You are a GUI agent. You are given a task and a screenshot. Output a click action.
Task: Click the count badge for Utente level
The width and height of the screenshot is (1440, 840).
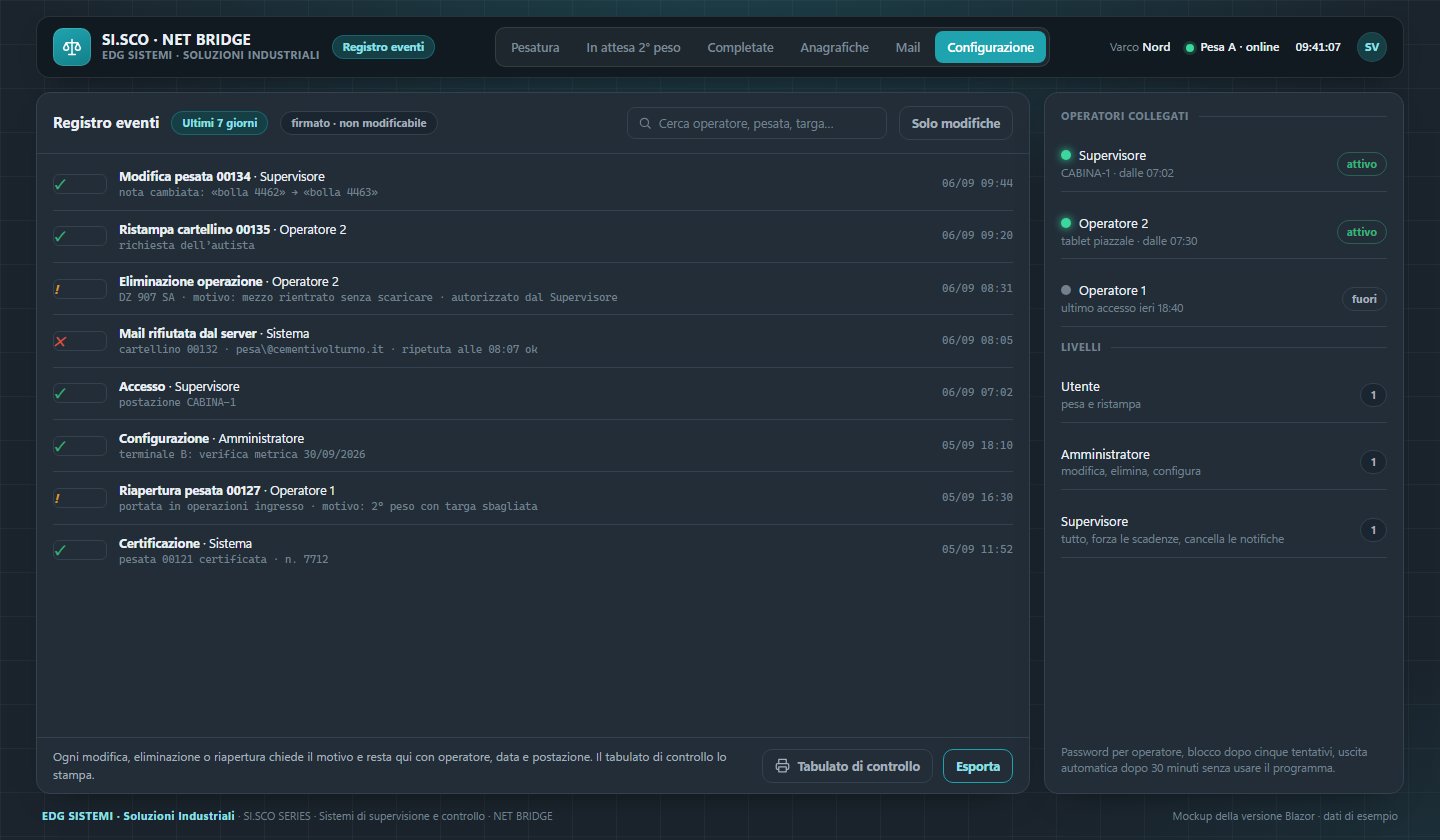1374,395
